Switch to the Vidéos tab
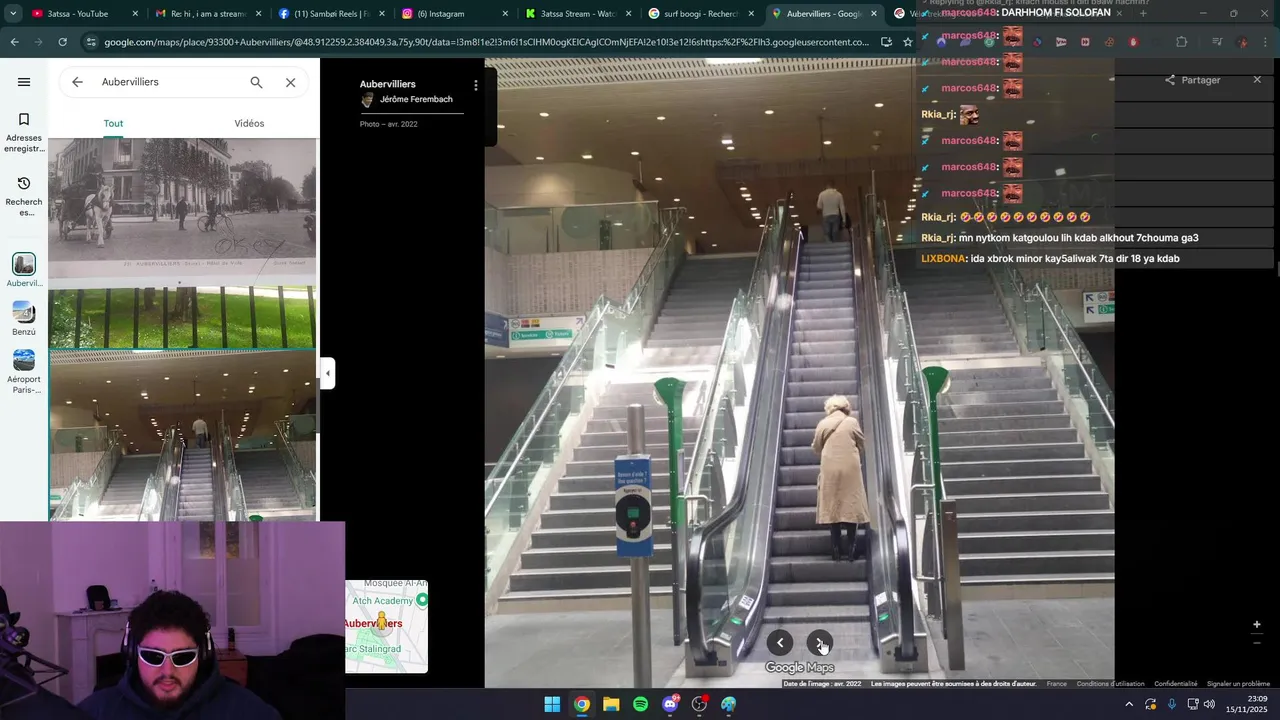This screenshot has width=1280, height=720. click(x=250, y=124)
